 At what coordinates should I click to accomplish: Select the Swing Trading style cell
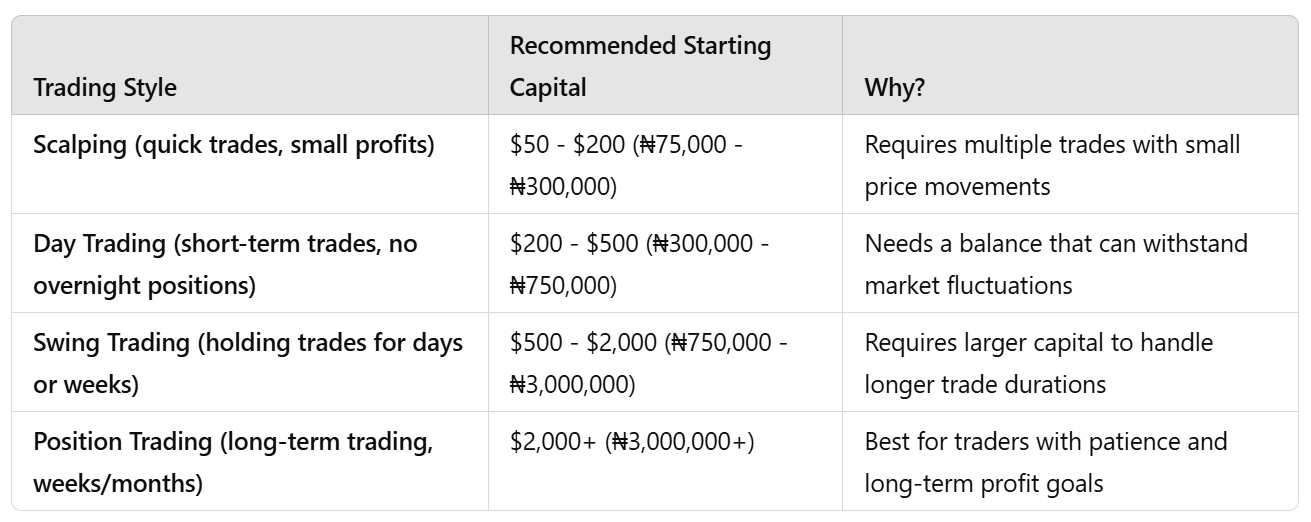pos(248,363)
